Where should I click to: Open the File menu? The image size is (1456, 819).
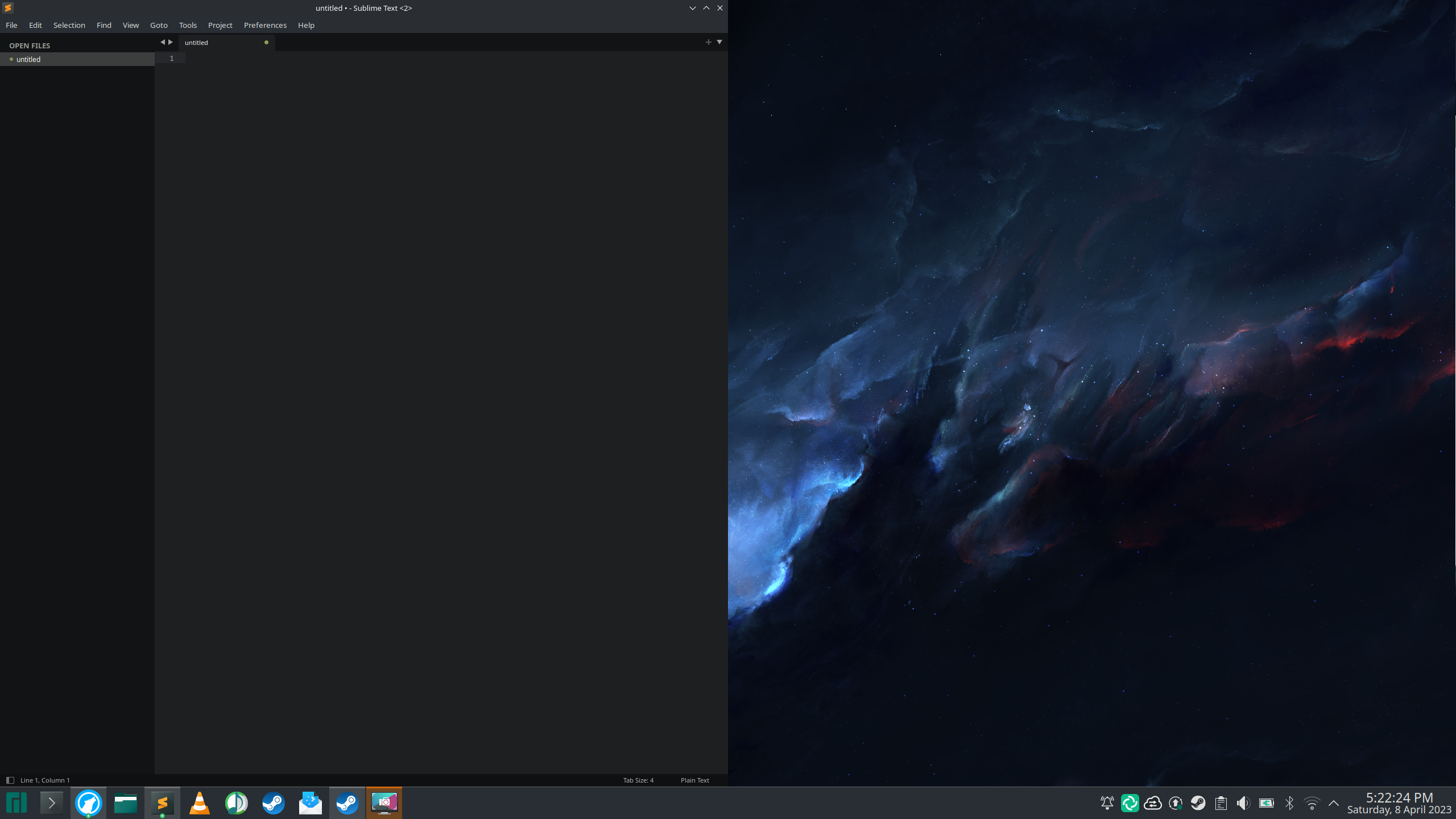point(11,25)
